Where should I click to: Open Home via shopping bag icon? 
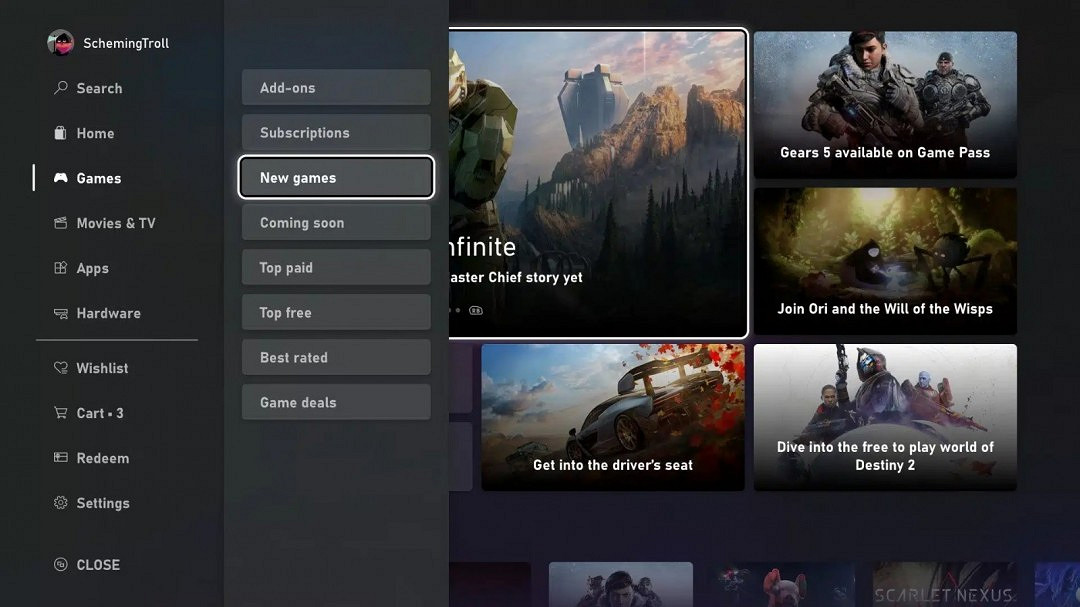tap(61, 133)
